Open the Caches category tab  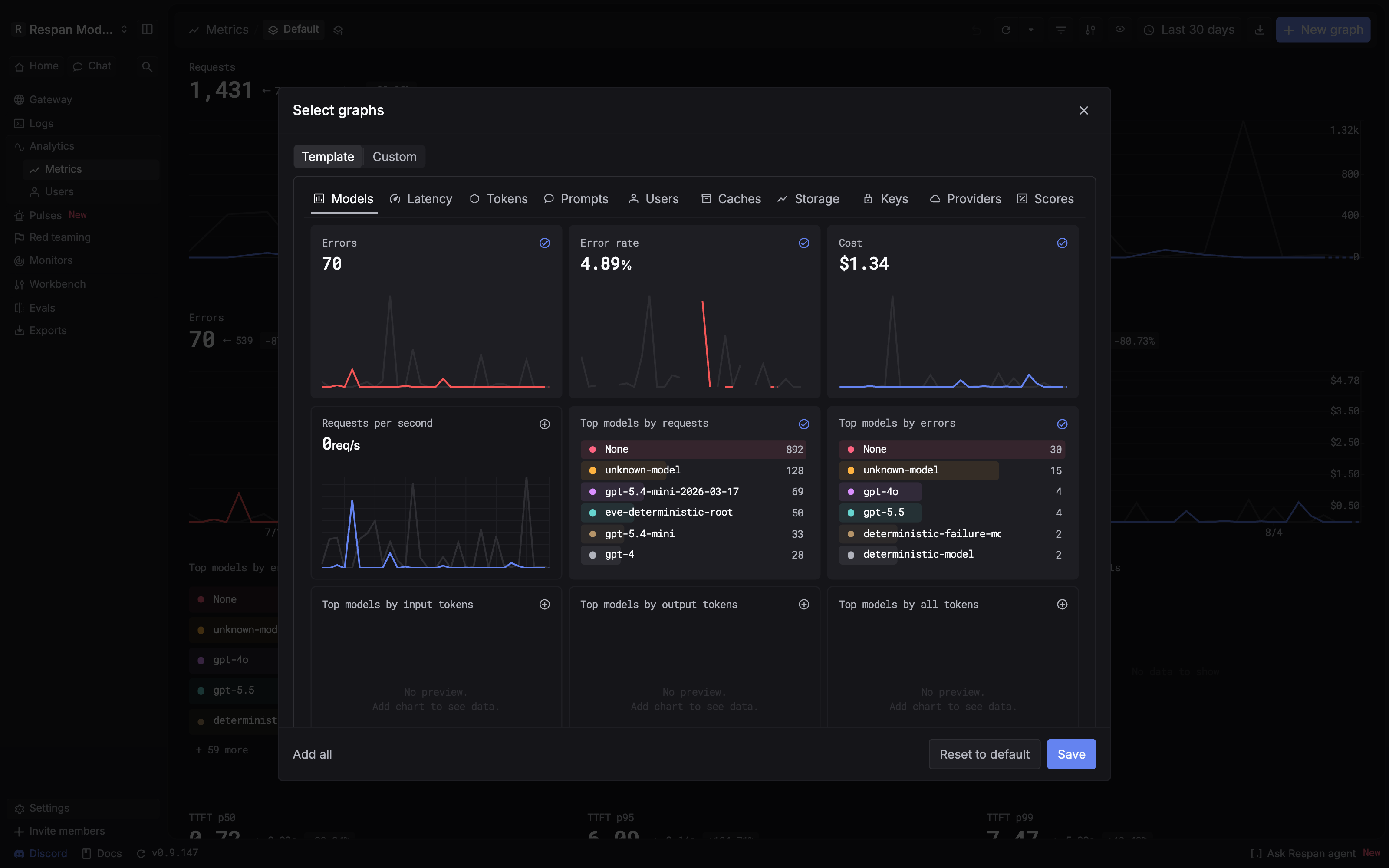point(731,199)
